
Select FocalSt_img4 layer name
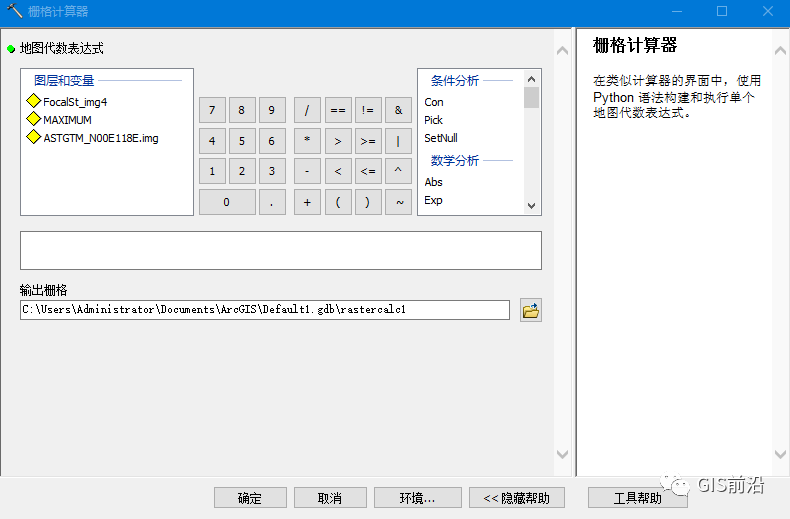(x=75, y=102)
